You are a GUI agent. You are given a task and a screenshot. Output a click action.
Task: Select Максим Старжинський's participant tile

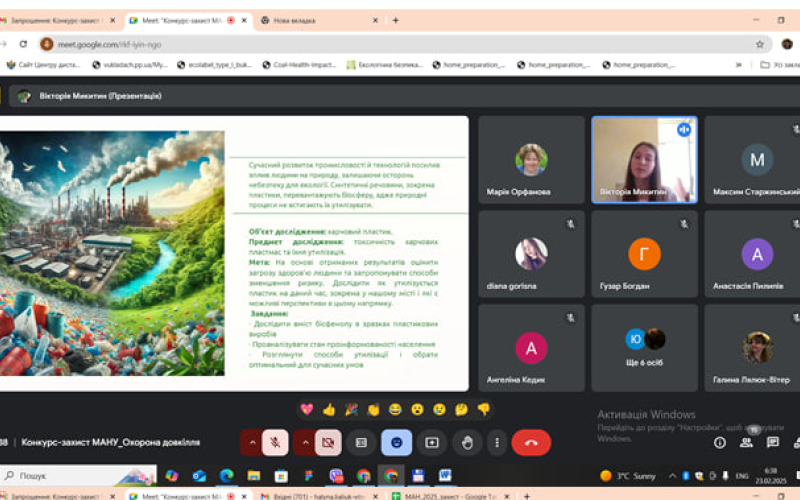(x=753, y=160)
